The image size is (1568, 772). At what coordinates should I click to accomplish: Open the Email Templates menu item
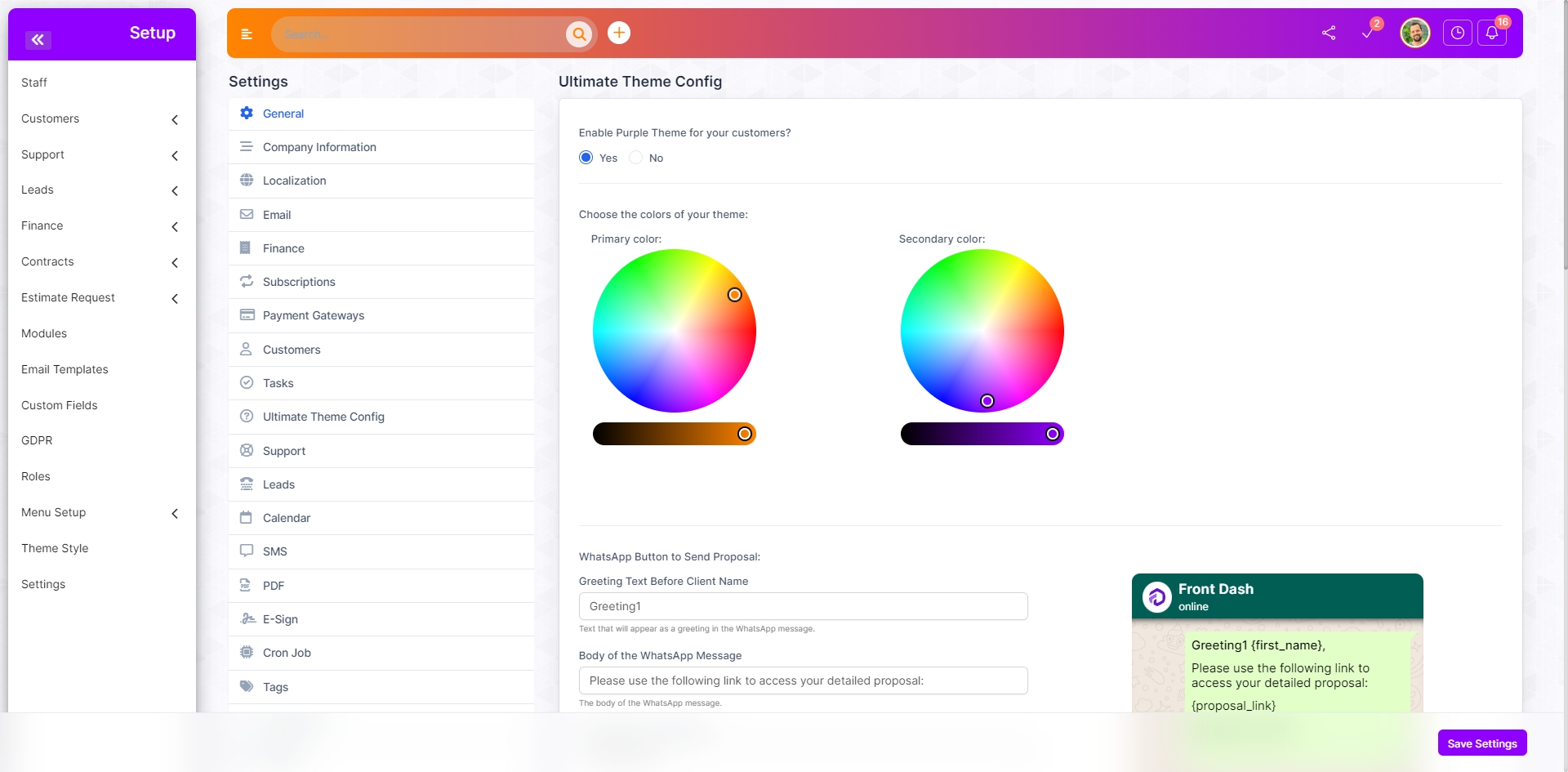65,369
